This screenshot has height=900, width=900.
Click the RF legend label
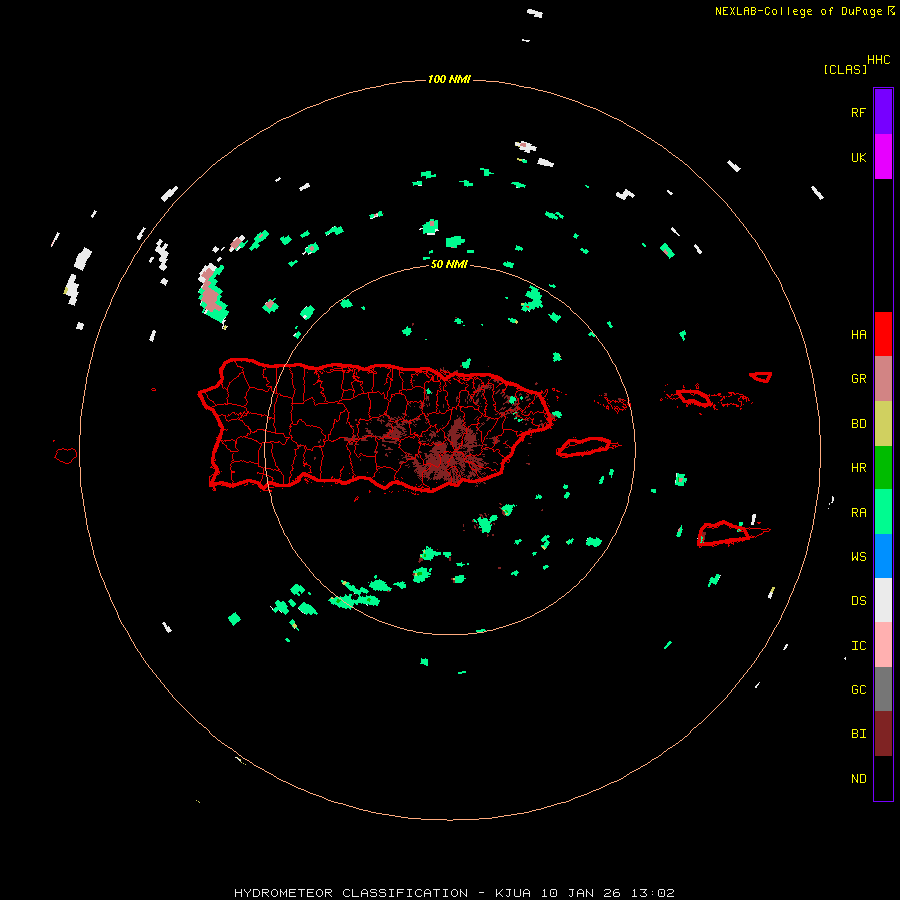[858, 112]
